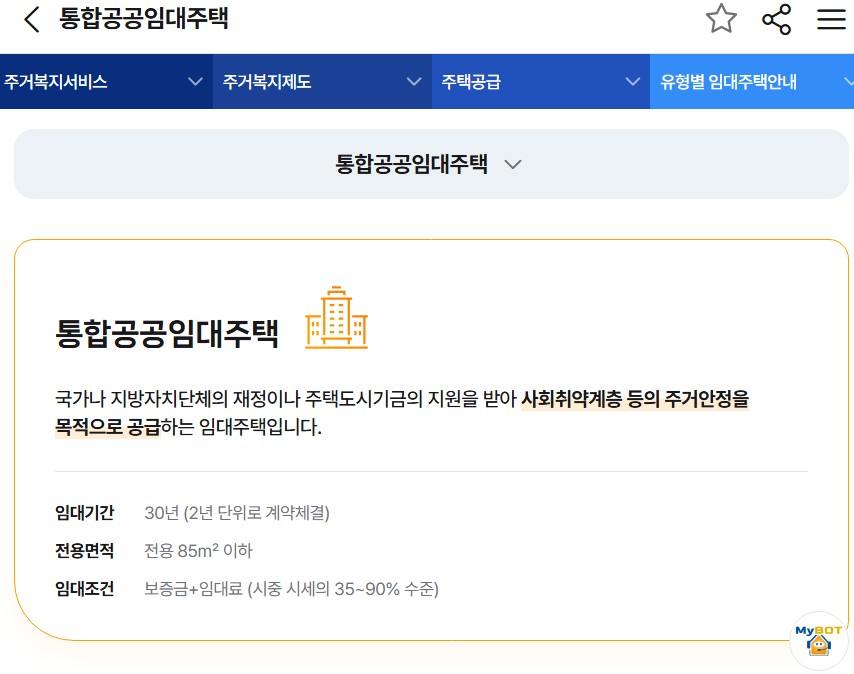
Task: Open the 통합공공임대주택 page selector dropdown
Action: coord(513,164)
